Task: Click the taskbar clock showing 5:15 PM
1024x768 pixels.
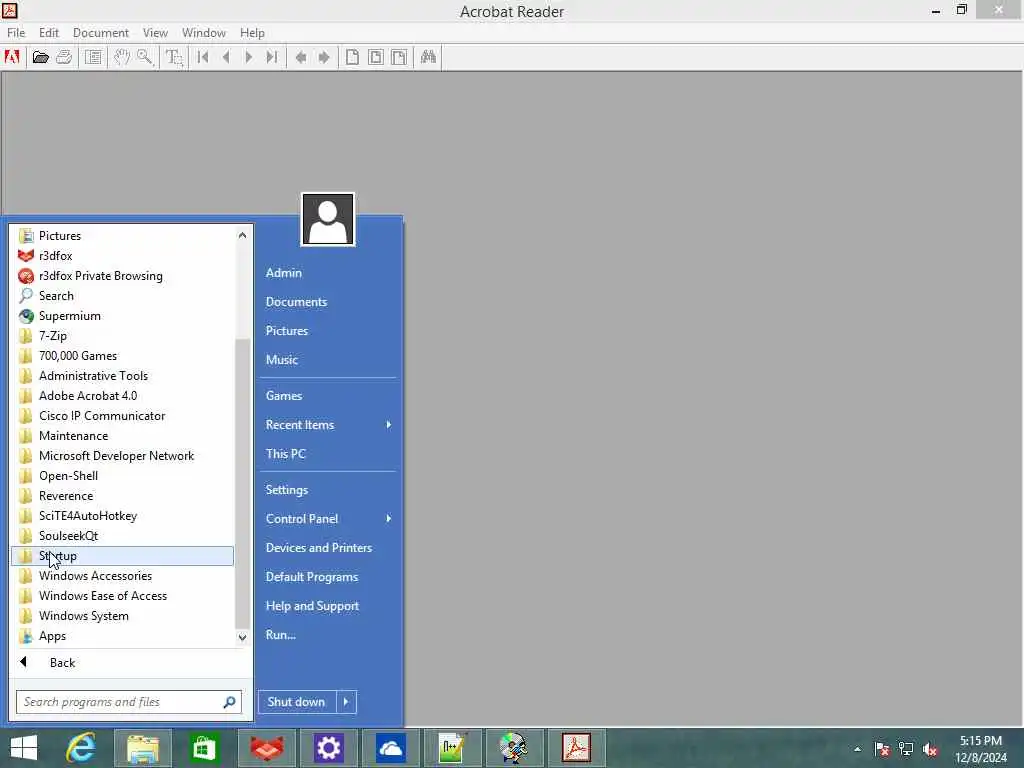Action: tap(981, 749)
